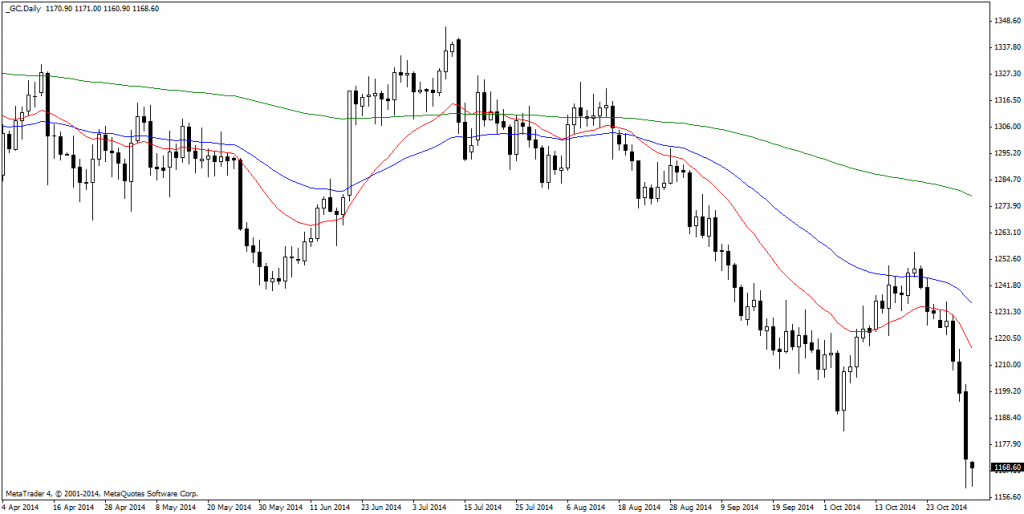Click the 1306.00 price level on axis
The height and width of the screenshot is (514, 1024).
tap(1005, 127)
